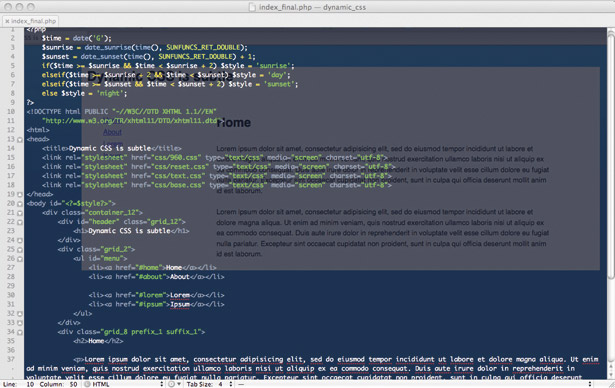Collapse grid_8 div fold on line 34

point(20,332)
